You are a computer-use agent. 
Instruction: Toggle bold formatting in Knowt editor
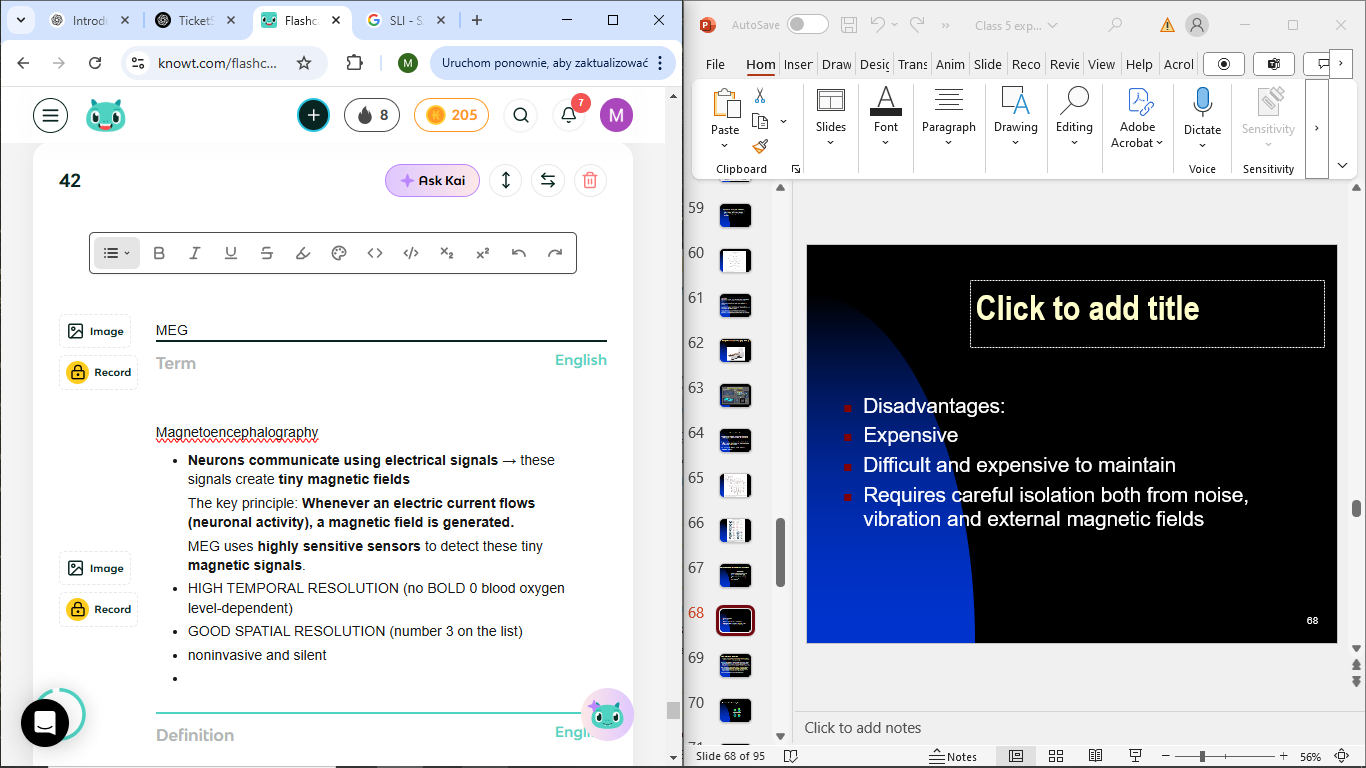pos(159,253)
